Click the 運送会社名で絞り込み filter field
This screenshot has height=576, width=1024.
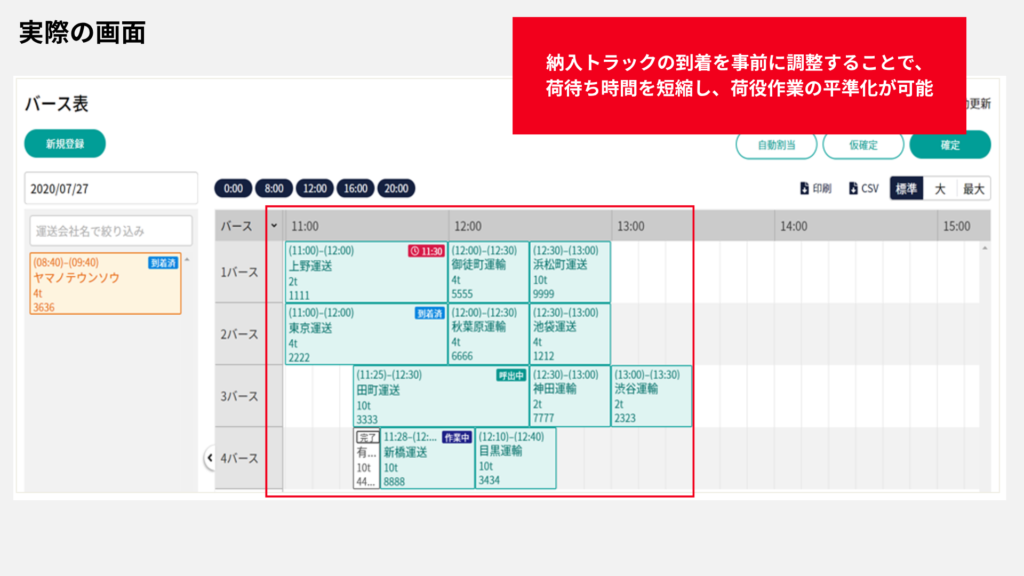[x=108, y=231]
